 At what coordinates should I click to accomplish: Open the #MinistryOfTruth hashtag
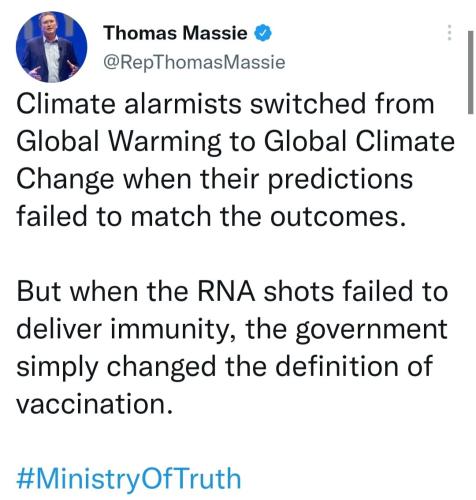[x=129, y=479]
